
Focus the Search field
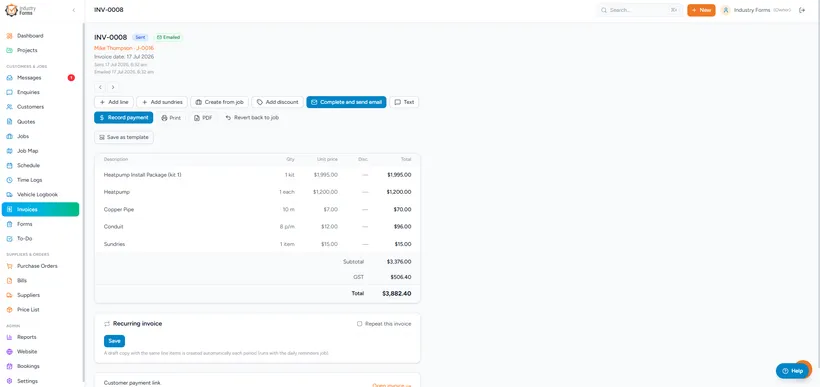click(x=640, y=10)
